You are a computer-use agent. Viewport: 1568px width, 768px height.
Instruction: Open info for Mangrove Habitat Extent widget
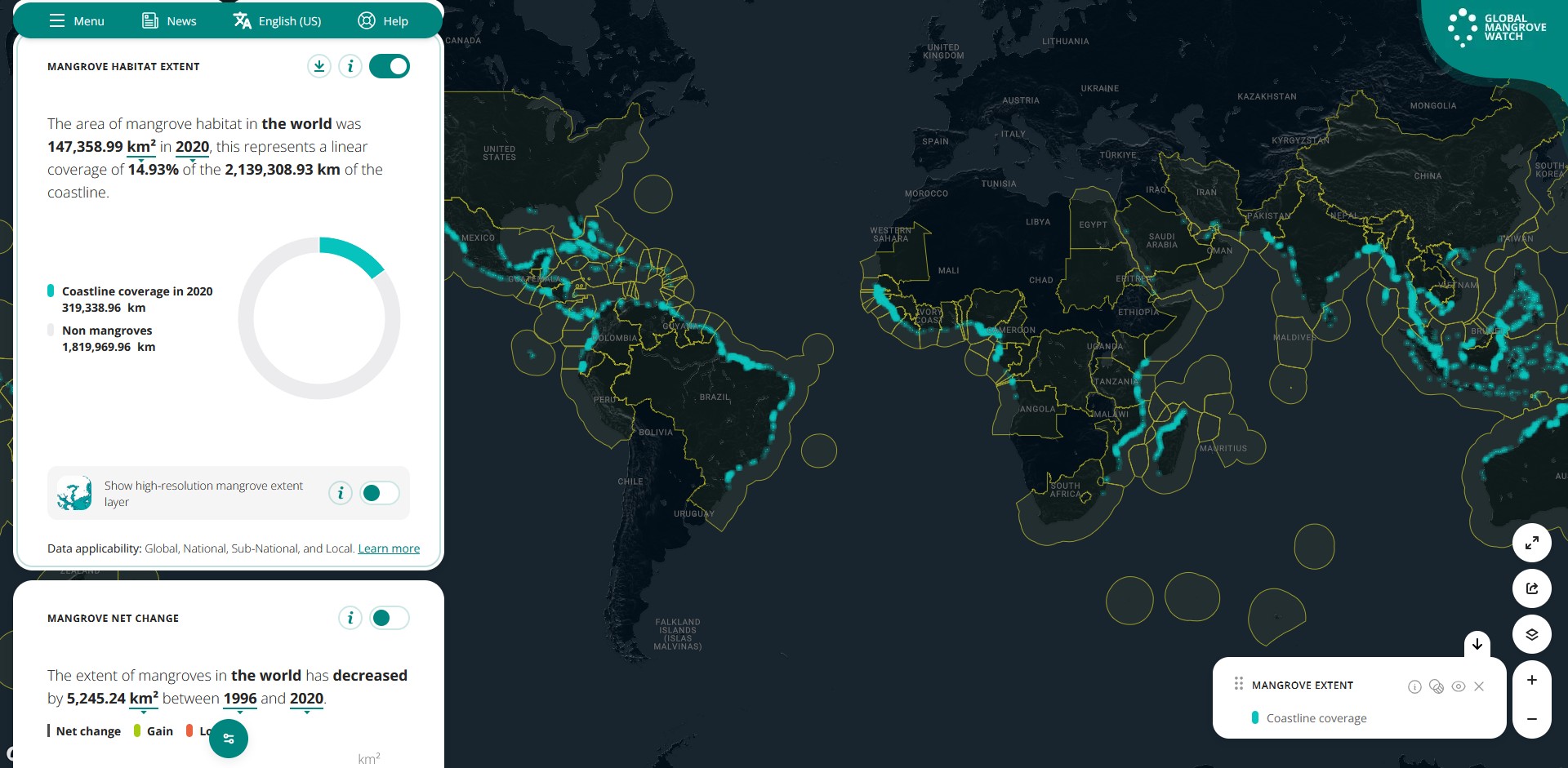[x=350, y=66]
